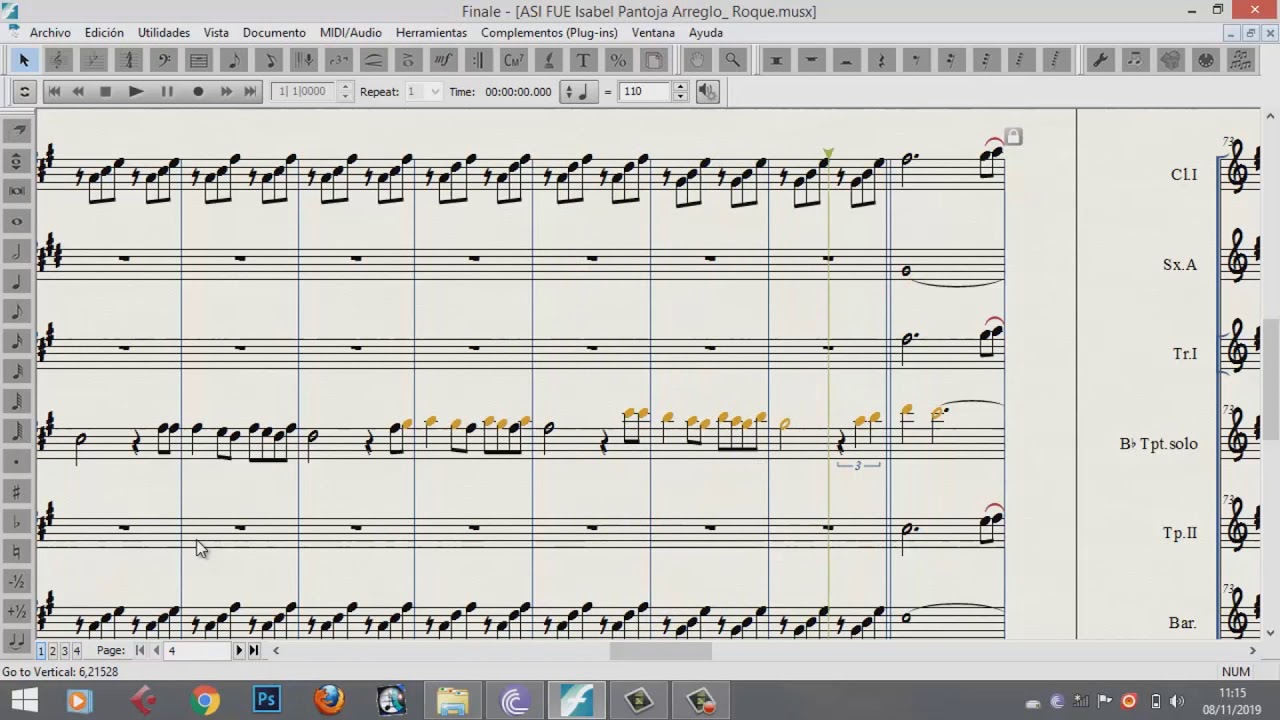Go to next page arrow
Image resolution: width=1280 pixels, height=720 pixels.
[239, 650]
